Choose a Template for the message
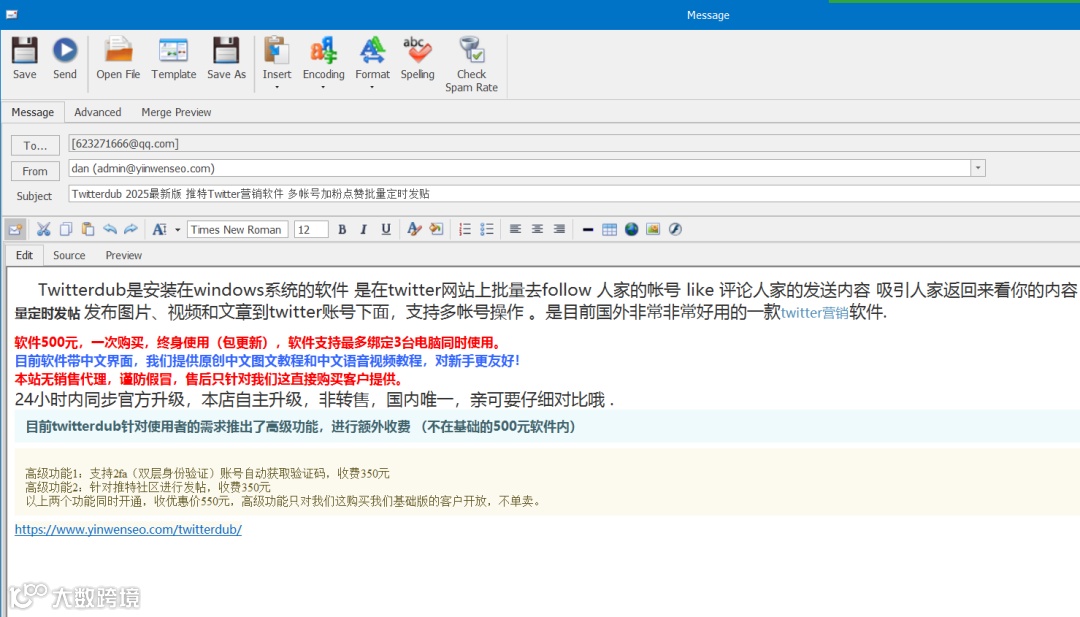This screenshot has height=617, width=1080. (x=174, y=59)
